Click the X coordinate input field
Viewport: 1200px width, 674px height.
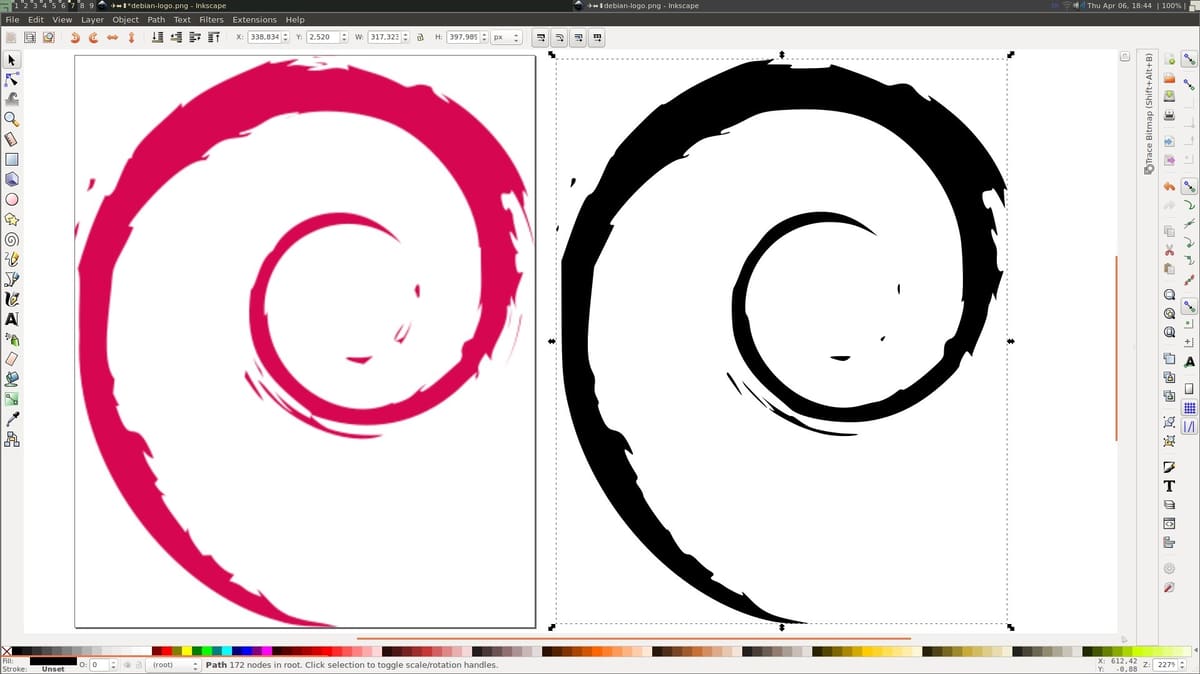point(264,37)
